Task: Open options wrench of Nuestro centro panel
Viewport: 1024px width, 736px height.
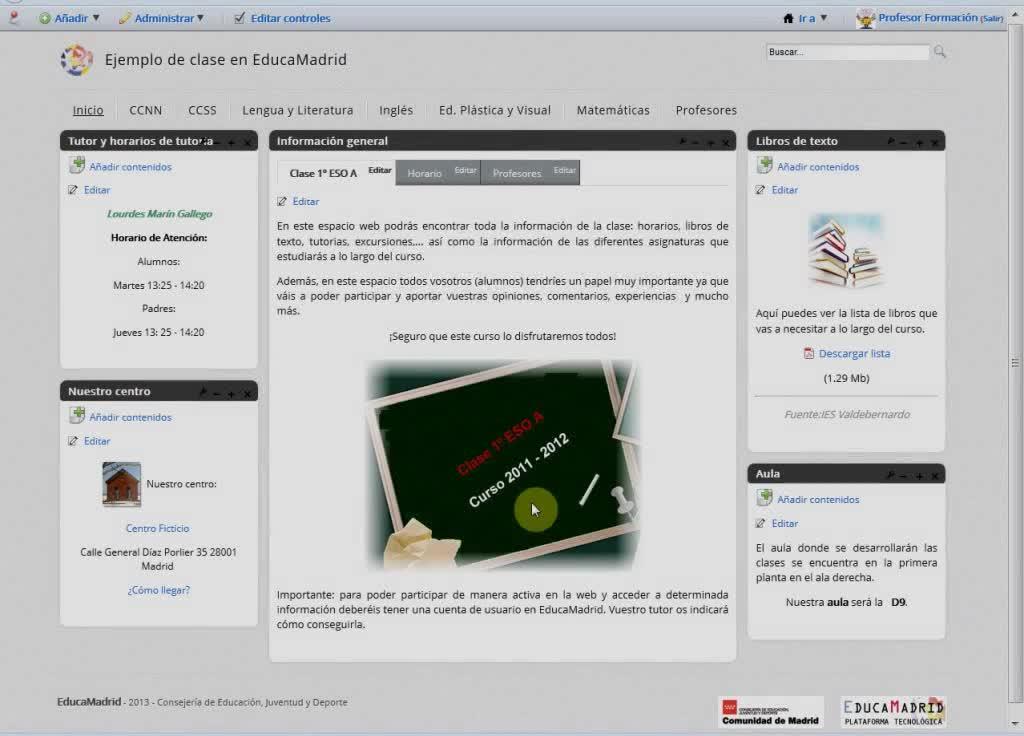Action: 203,392
